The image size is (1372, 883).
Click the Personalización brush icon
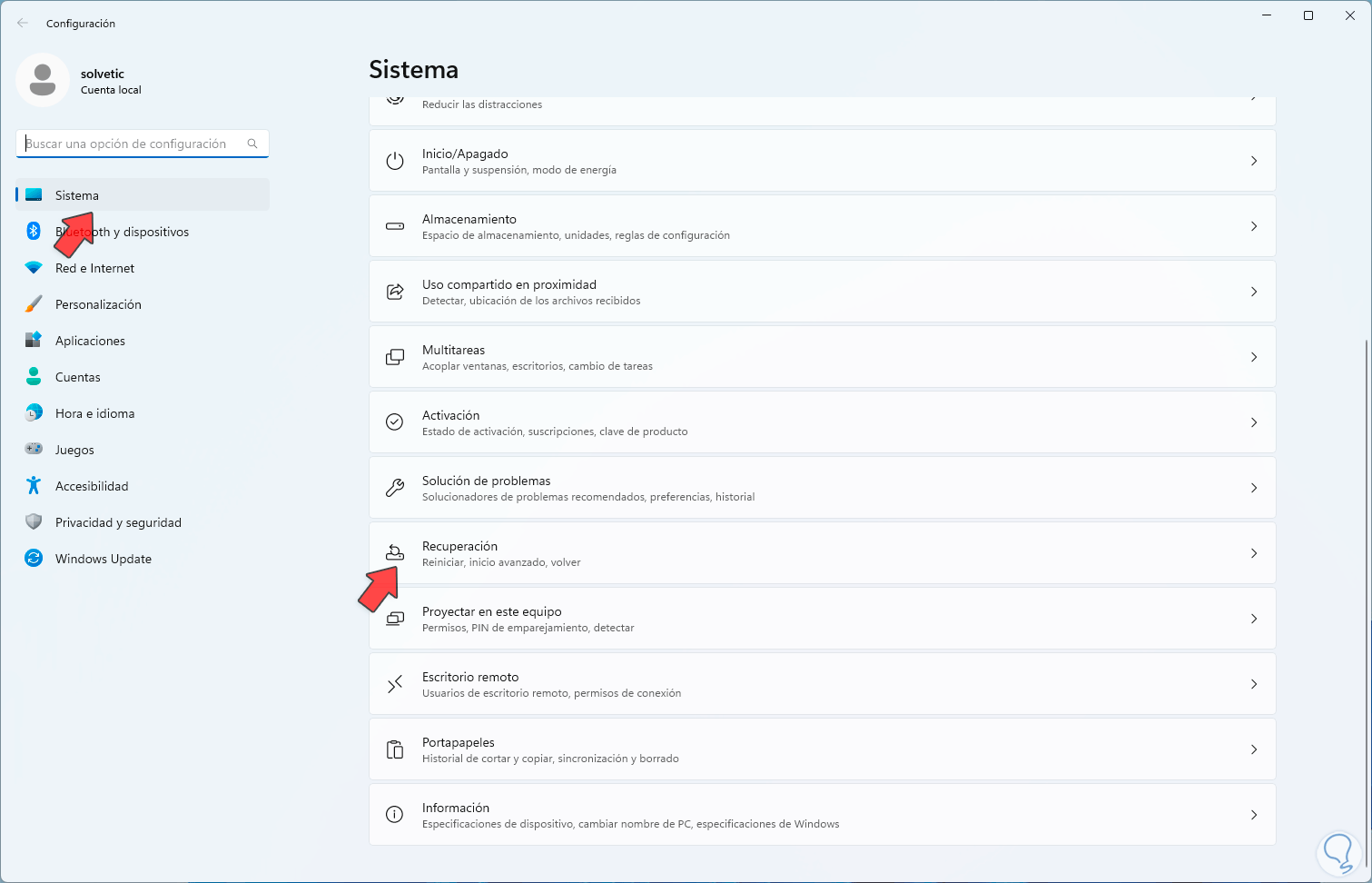click(34, 304)
